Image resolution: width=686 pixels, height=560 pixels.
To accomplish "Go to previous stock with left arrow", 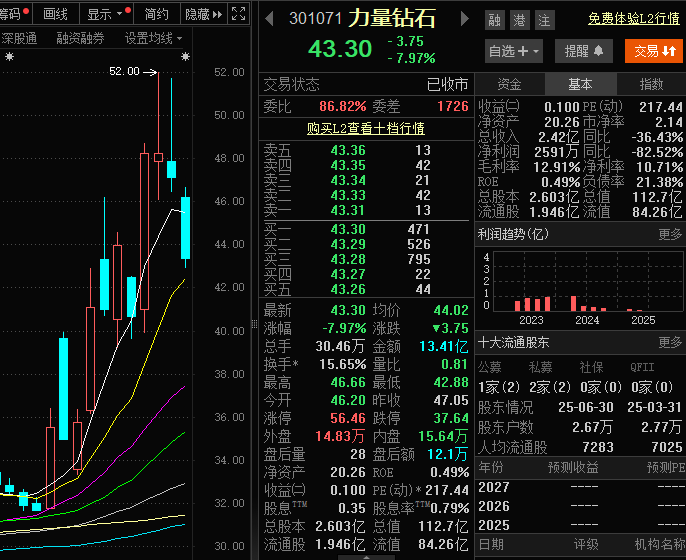I will click(270, 19).
